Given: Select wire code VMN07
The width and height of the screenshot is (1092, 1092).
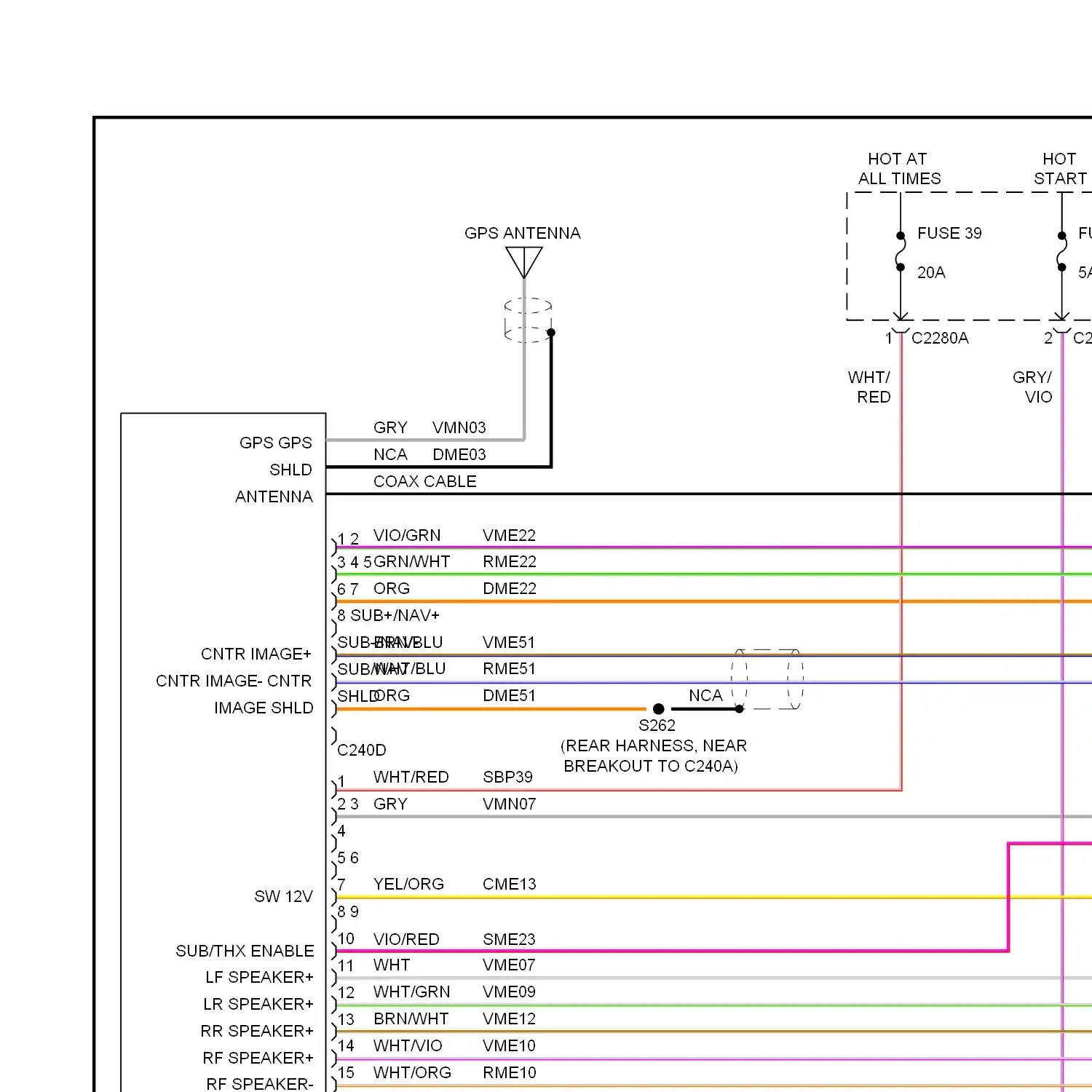Looking at the screenshot, I should [509, 804].
